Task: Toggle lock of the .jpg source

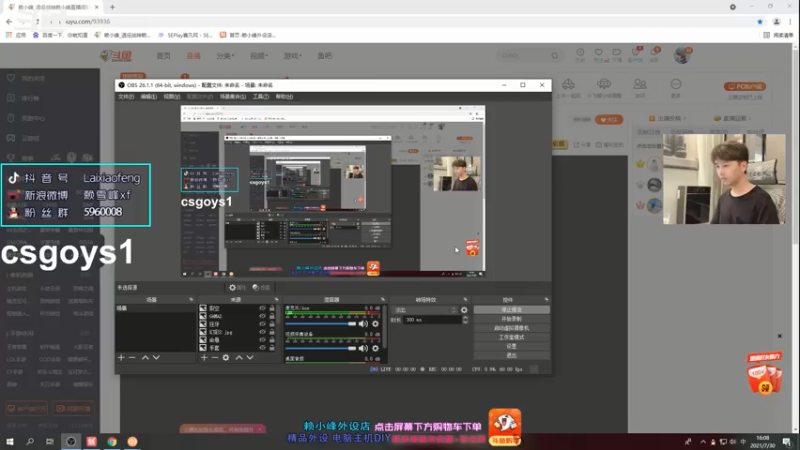Action: pos(271,332)
